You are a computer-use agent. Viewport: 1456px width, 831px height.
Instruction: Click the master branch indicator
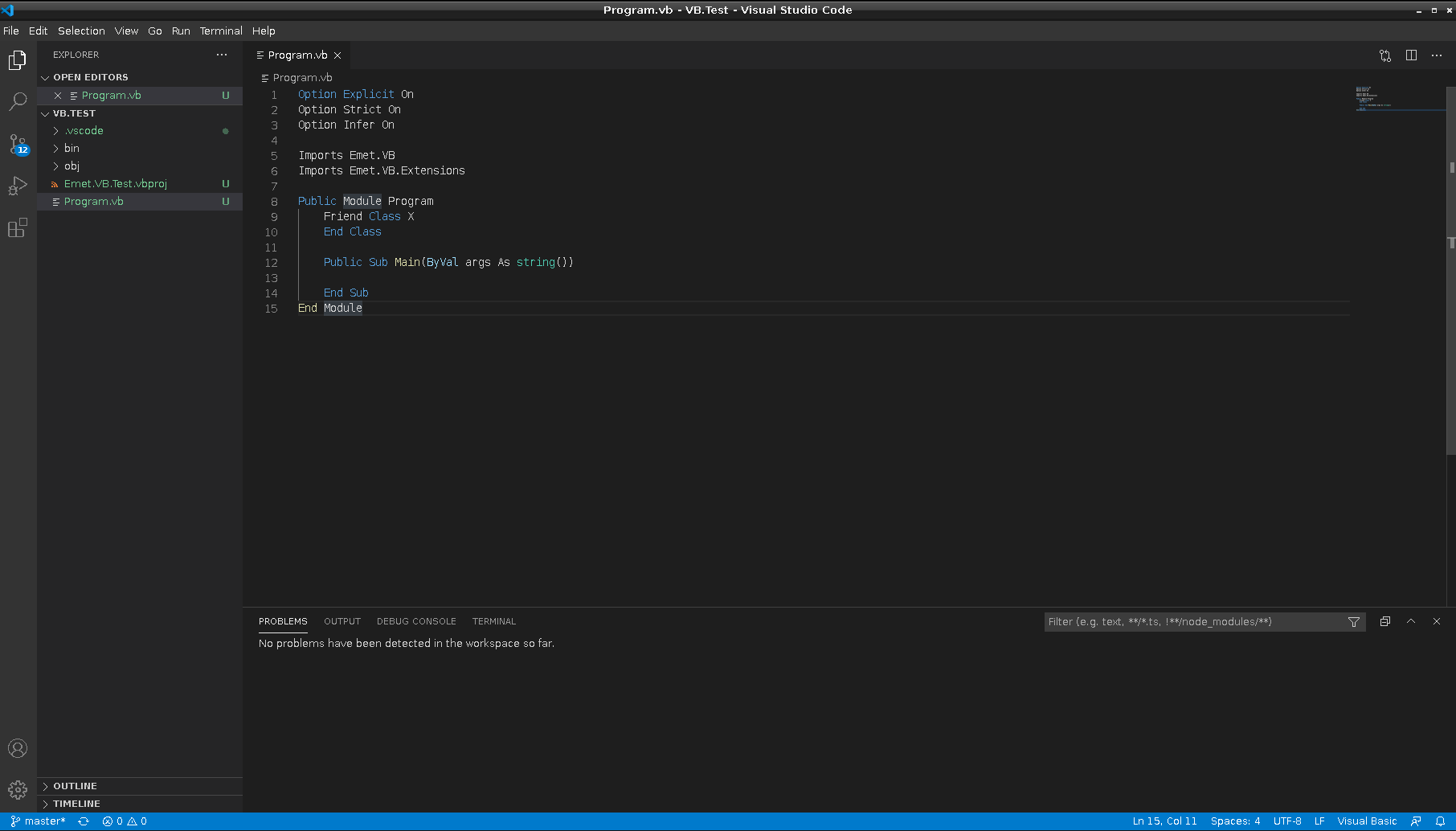pyautogui.click(x=40, y=821)
